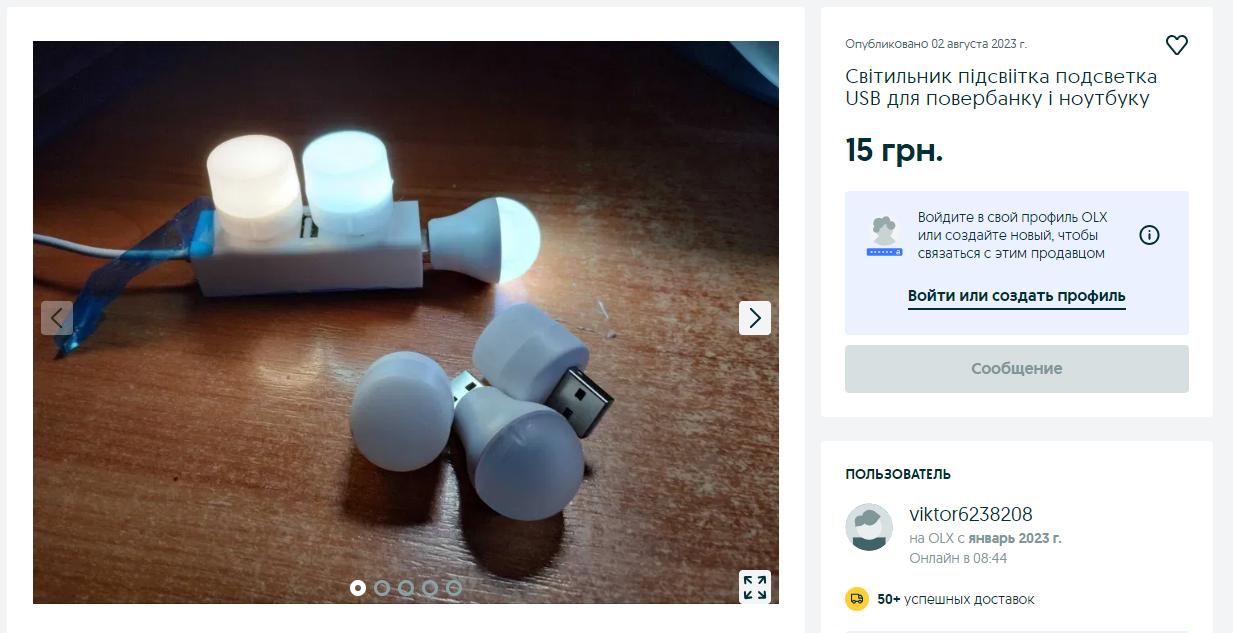Screen dimensions: 1233x633
Task: Show next product photo with right arrow
Action: click(755, 318)
